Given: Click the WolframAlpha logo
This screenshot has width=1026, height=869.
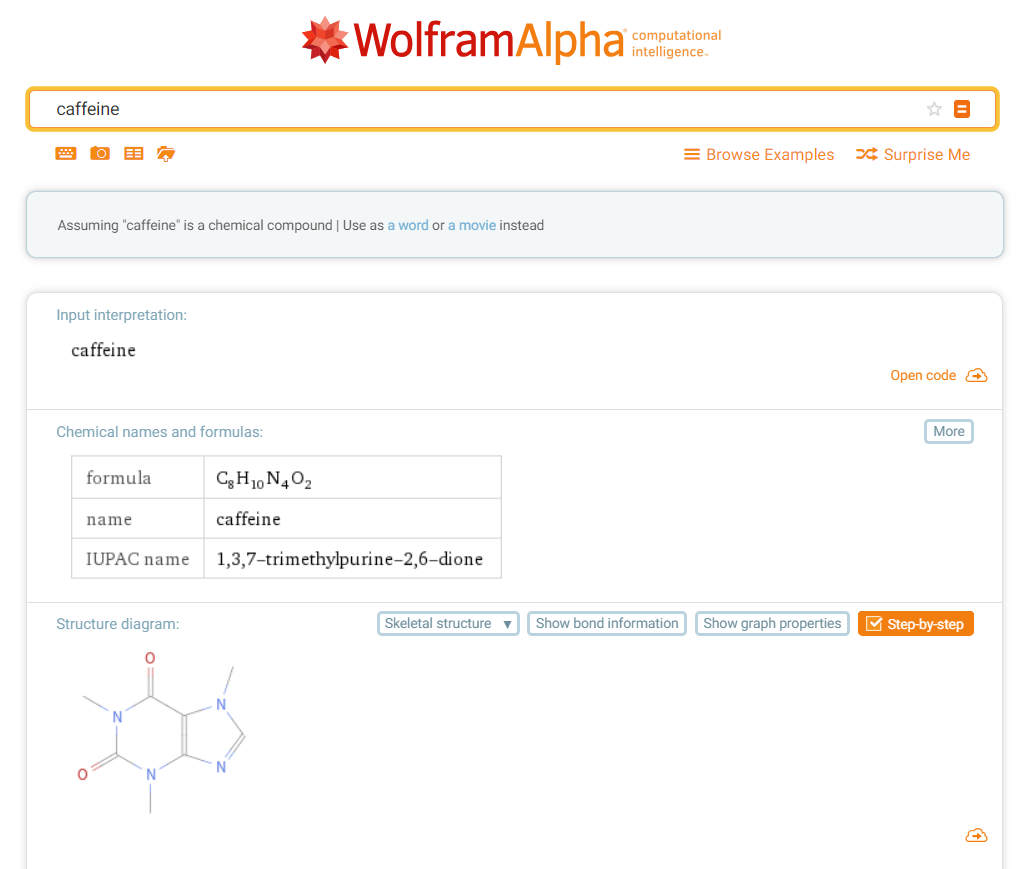Looking at the screenshot, I should (x=511, y=40).
